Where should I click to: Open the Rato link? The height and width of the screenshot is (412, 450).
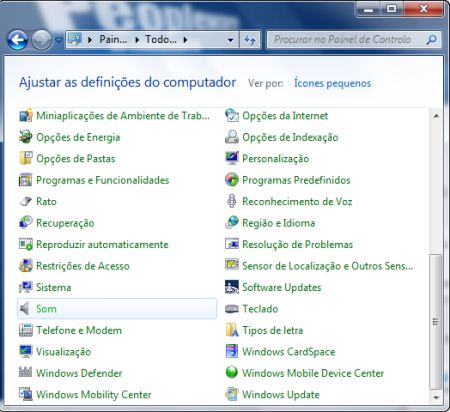click(x=46, y=201)
